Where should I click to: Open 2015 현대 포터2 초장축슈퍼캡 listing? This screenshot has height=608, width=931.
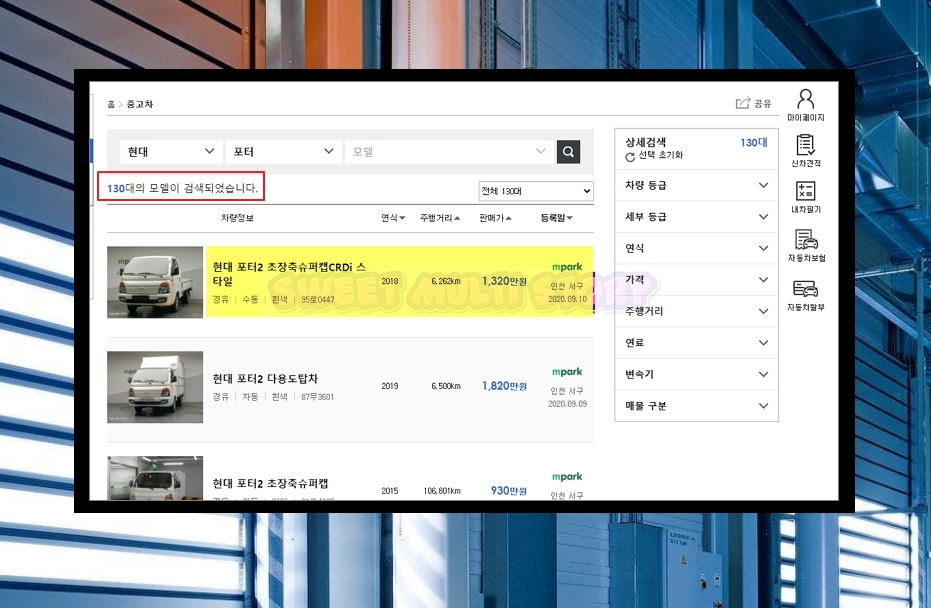coord(270,483)
